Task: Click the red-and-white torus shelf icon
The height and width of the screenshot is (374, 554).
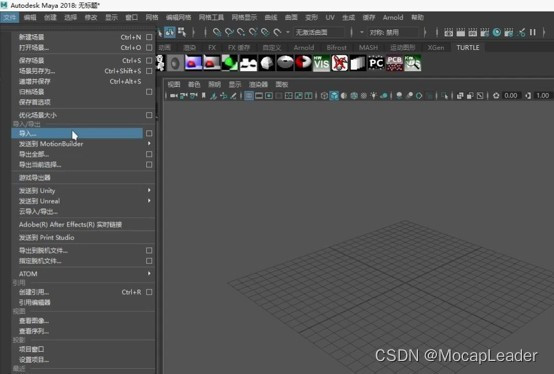Action: (x=303, y=63)
